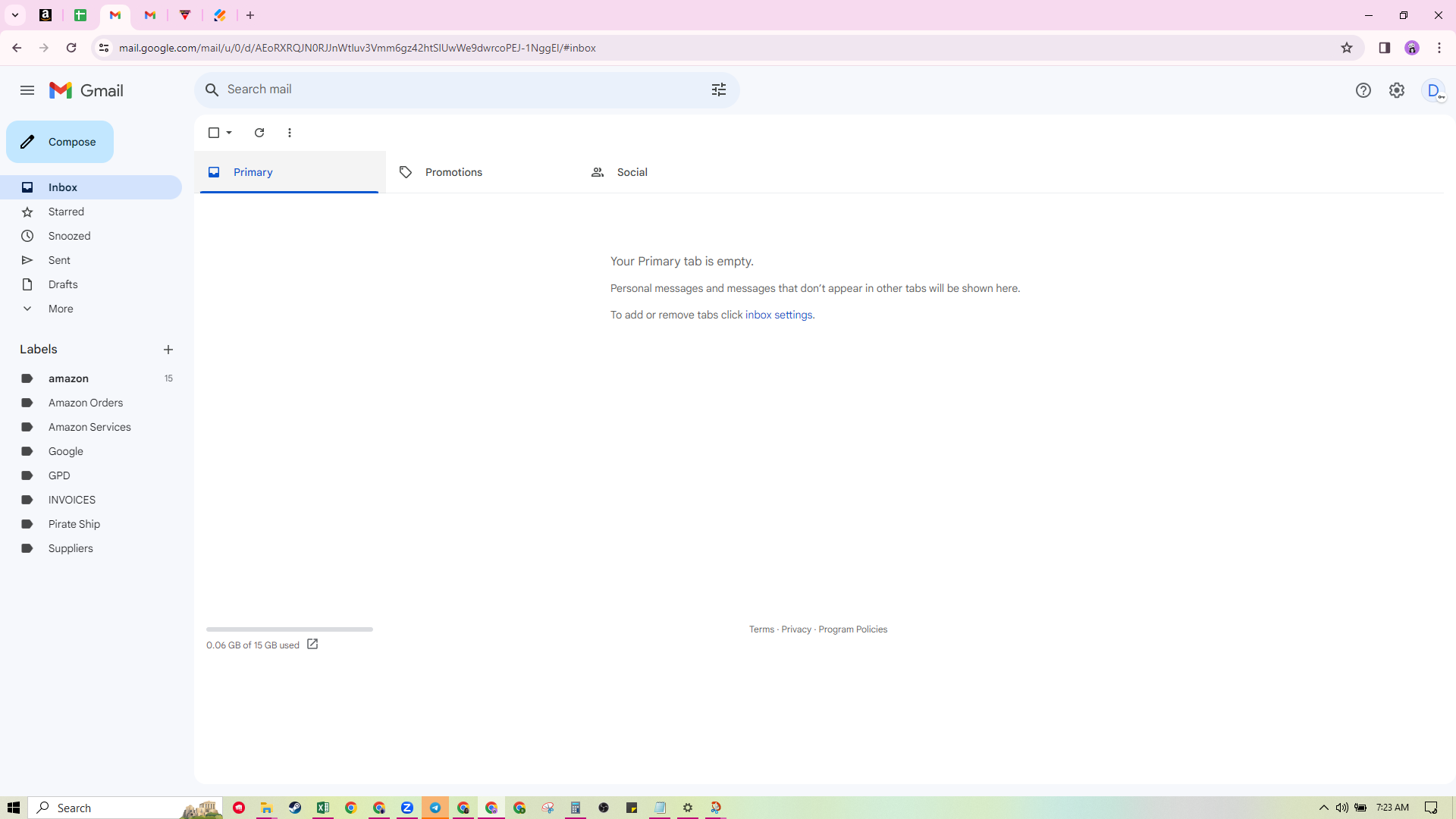Open File Explorer from the taskbar

[x=266, y=808]
